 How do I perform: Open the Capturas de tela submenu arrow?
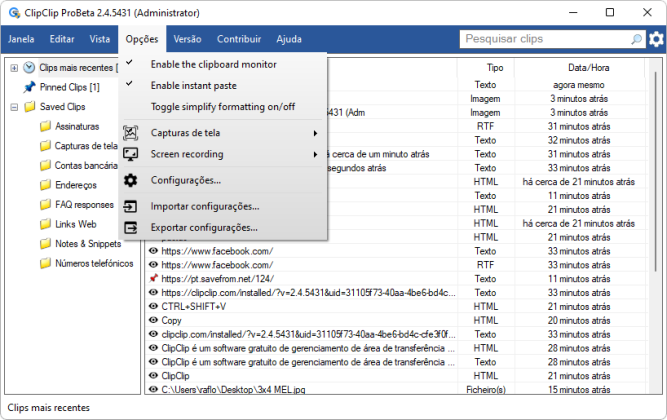pos(315,133)
